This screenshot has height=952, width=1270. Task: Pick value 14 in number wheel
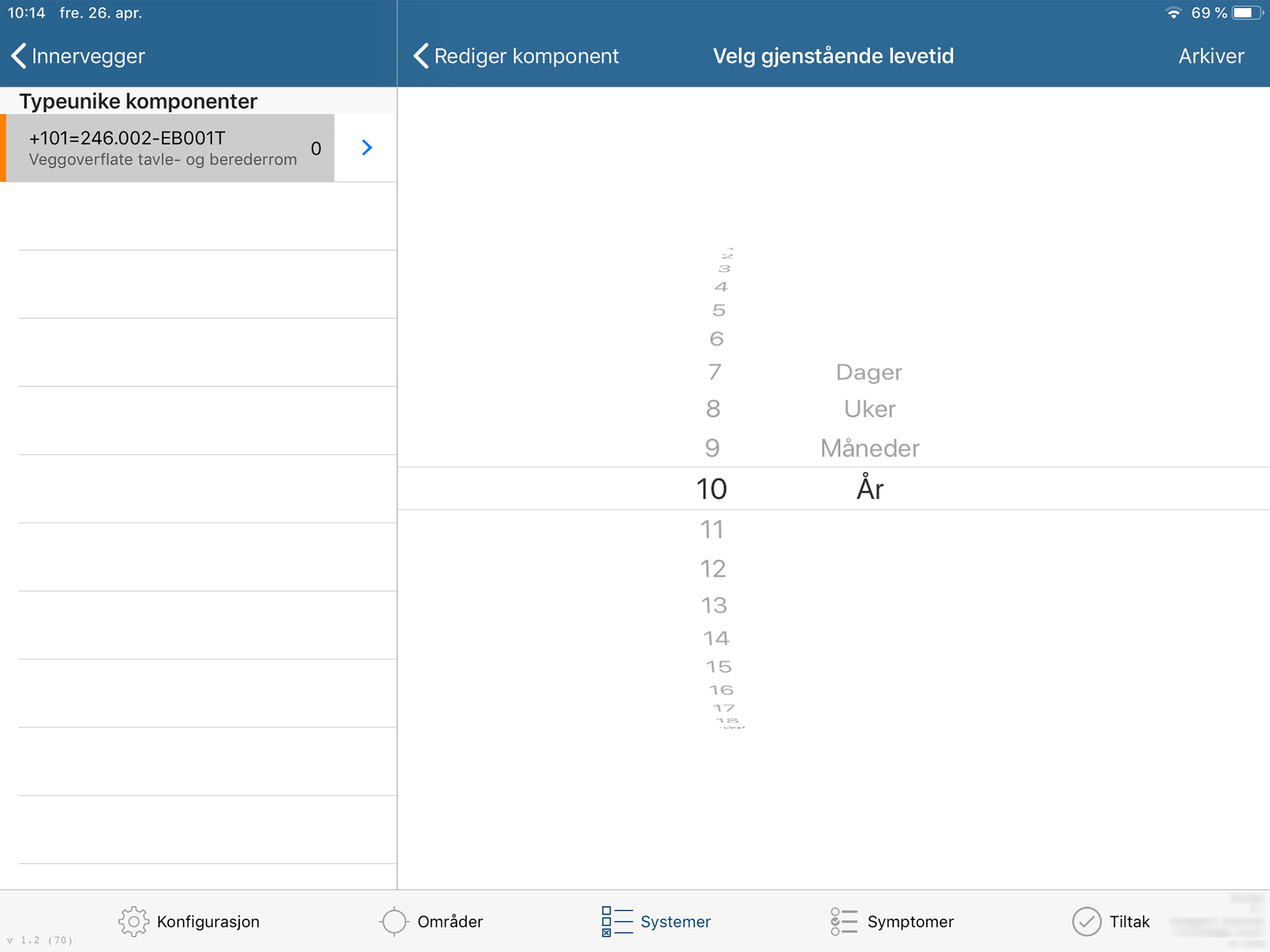[716, 638]
